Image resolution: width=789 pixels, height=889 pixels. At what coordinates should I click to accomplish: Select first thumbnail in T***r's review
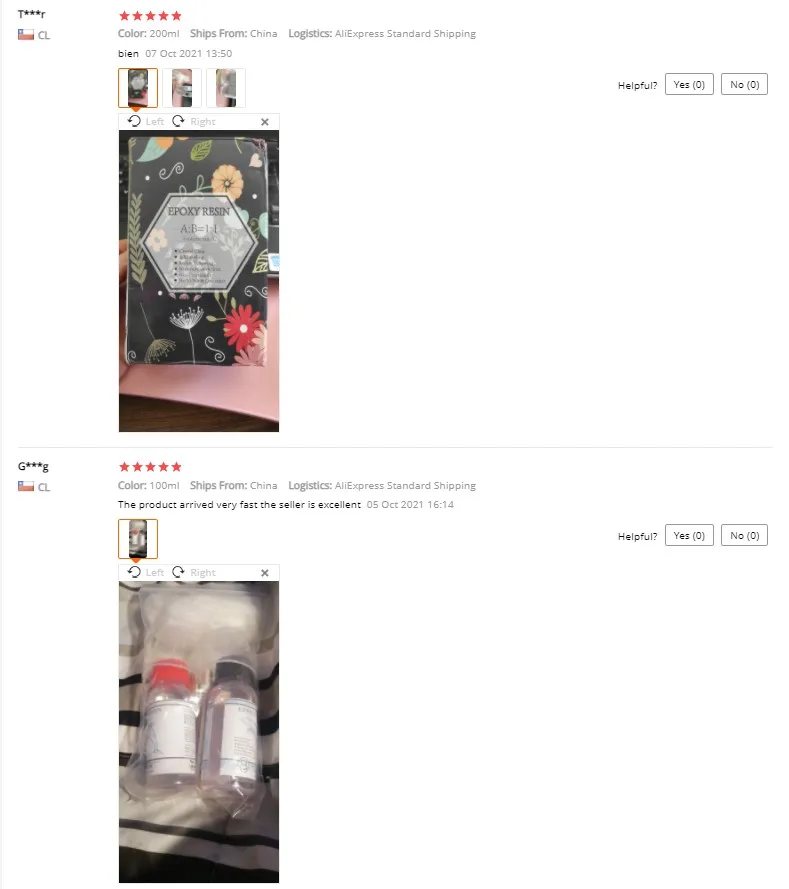point(138,88)
